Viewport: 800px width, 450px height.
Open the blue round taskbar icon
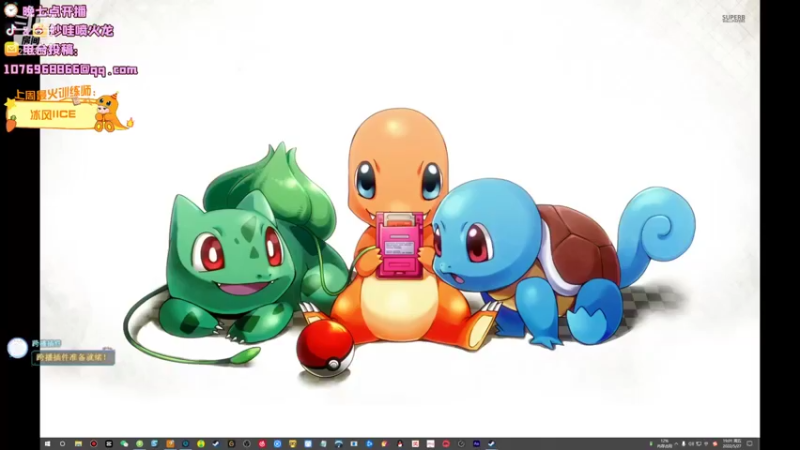[x=278, y=444]
